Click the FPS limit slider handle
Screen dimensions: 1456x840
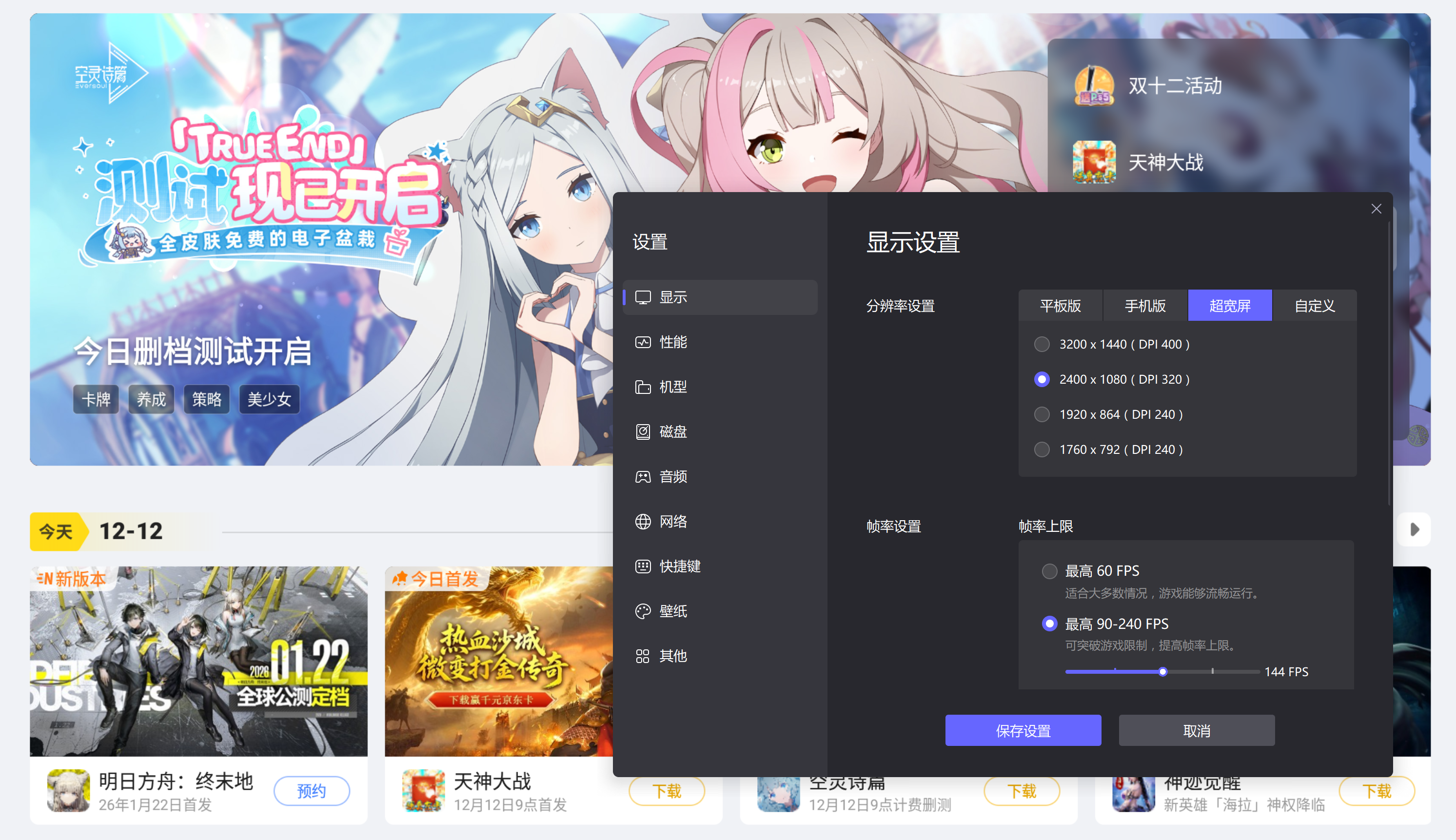[x=1163, y=671]
